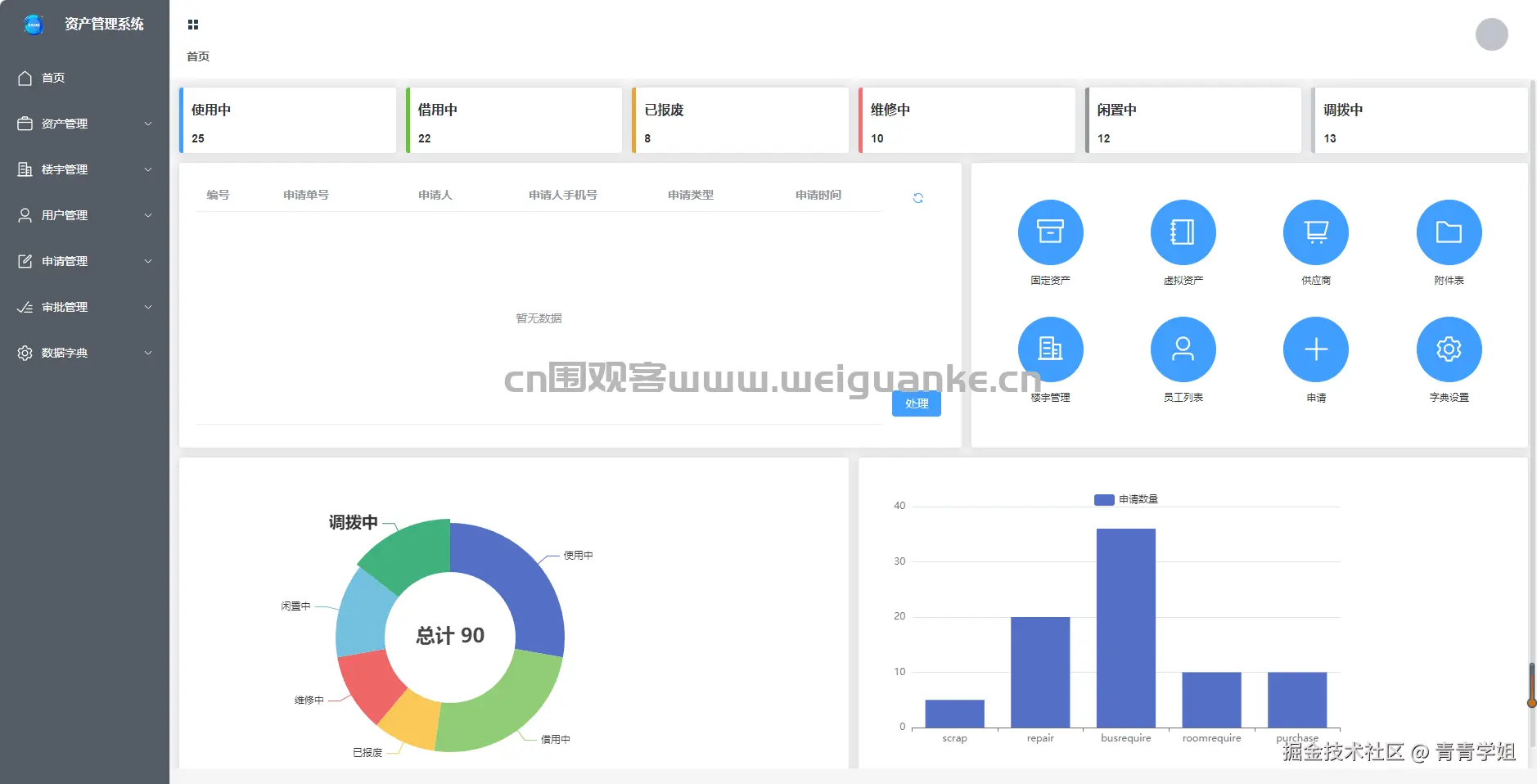
Task: Click 编号 column header
Action: coord(218,195)
